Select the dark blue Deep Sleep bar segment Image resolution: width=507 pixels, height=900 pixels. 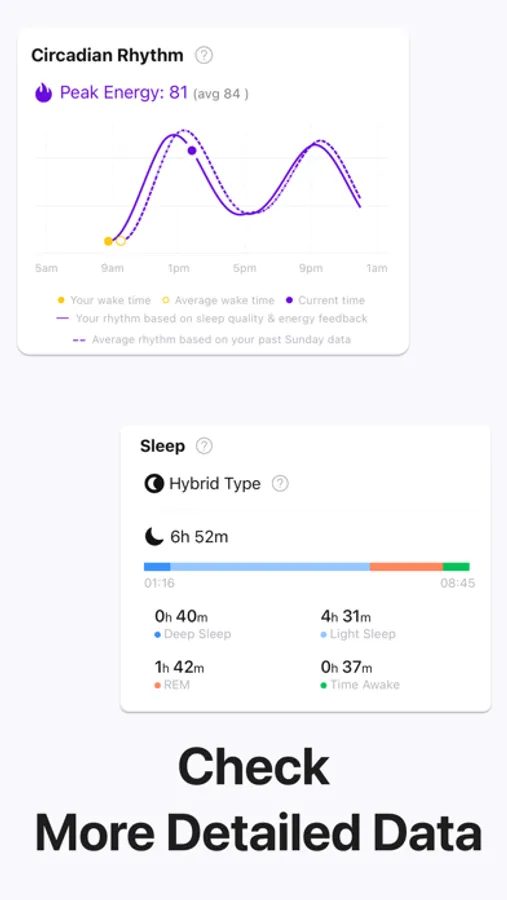tap(157, 567)
